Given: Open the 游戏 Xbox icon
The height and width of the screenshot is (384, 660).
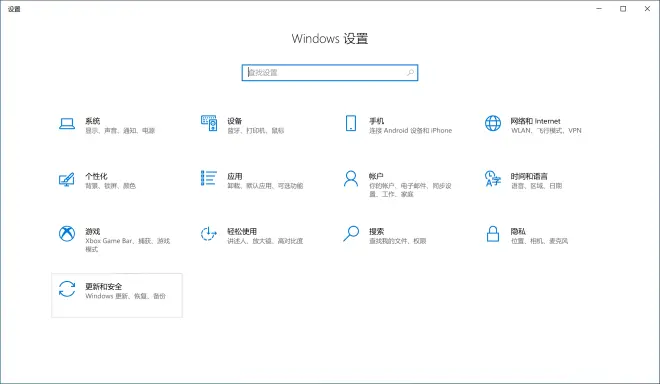Looking at the screenshot, I should (x=67, y=234).
